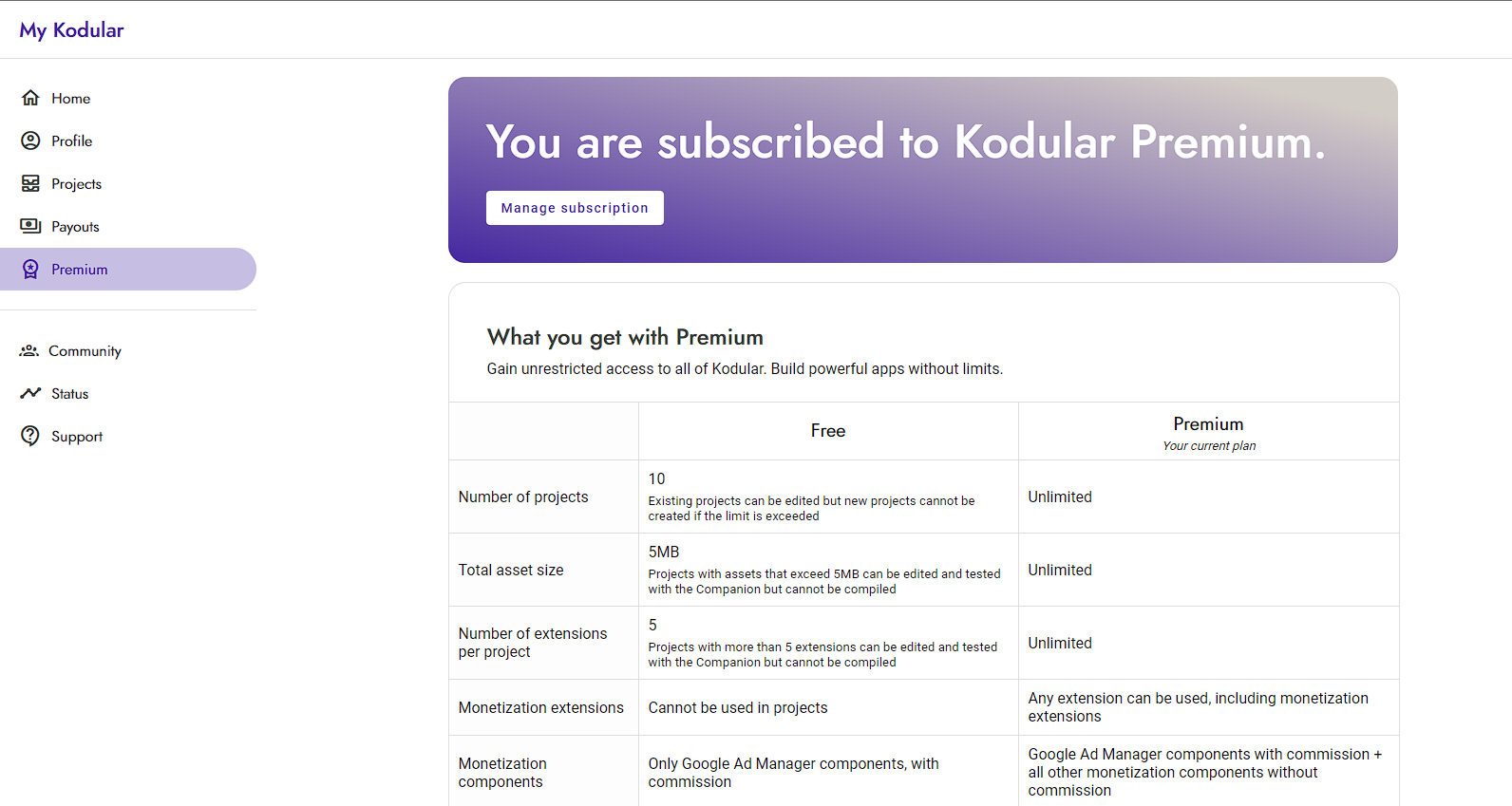Click the My Kodular logo title

coord(71,30)
